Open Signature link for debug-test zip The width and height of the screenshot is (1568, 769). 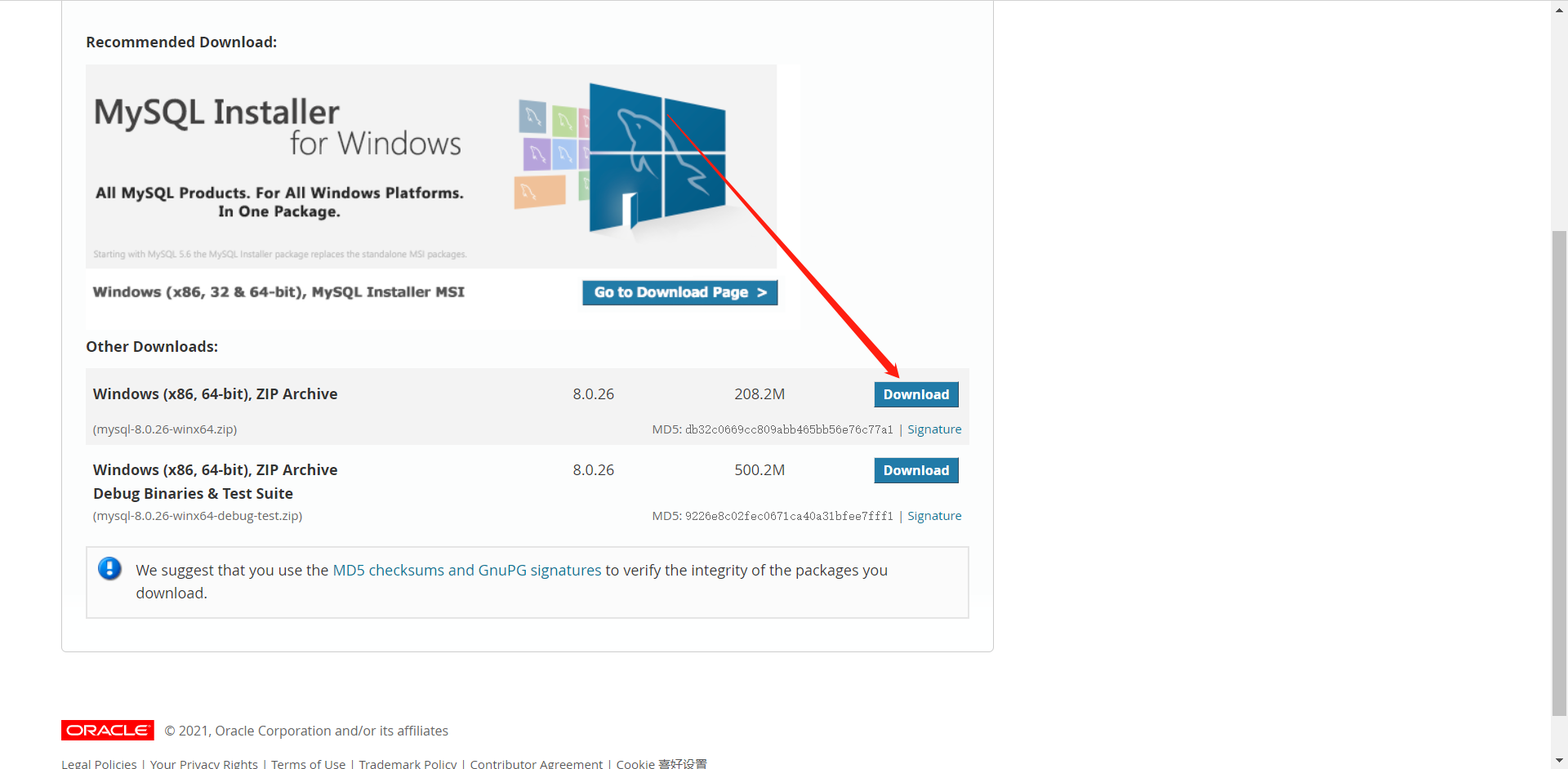point(934,516)
